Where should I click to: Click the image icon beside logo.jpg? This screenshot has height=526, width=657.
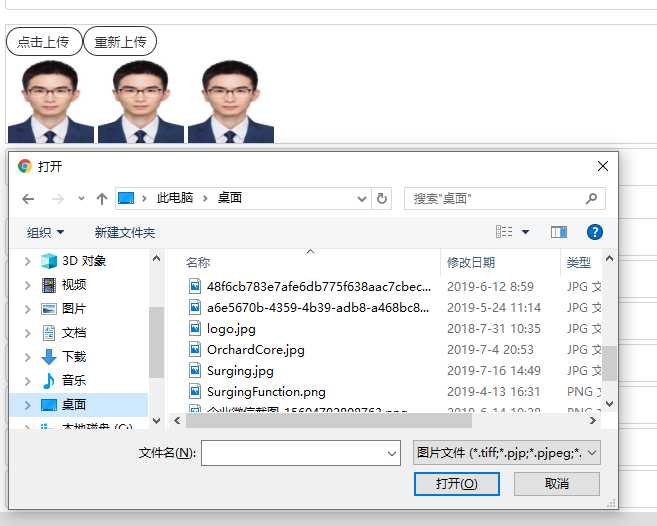[195, 328]
